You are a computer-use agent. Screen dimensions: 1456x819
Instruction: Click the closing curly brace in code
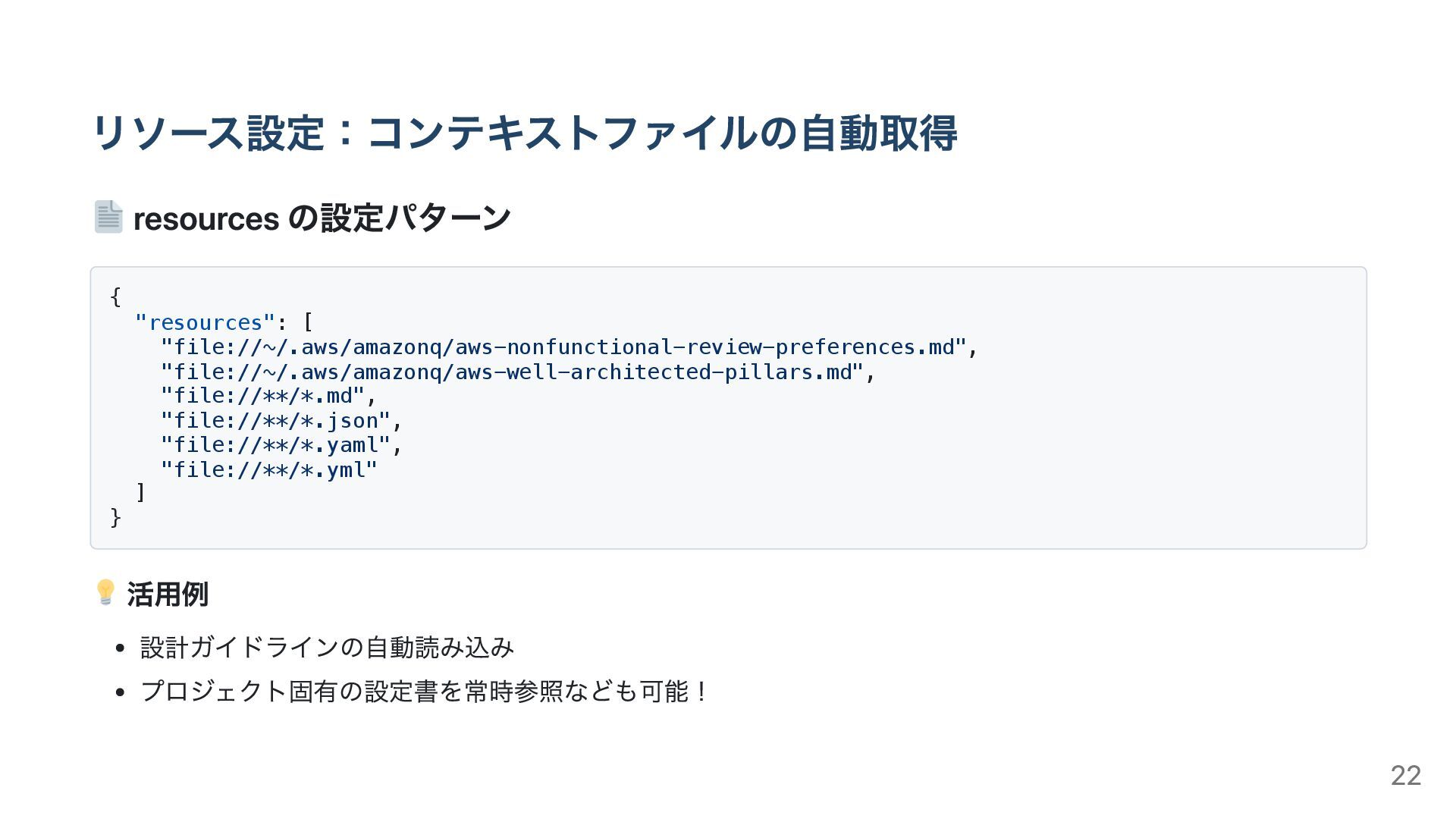point(115,517)
